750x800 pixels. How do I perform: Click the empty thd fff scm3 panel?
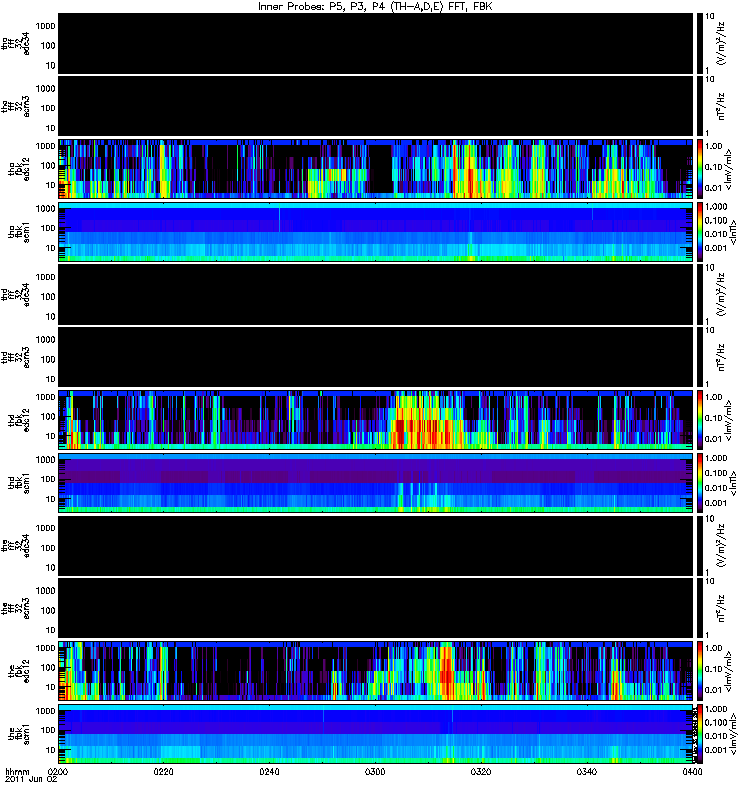pos(376,357)
